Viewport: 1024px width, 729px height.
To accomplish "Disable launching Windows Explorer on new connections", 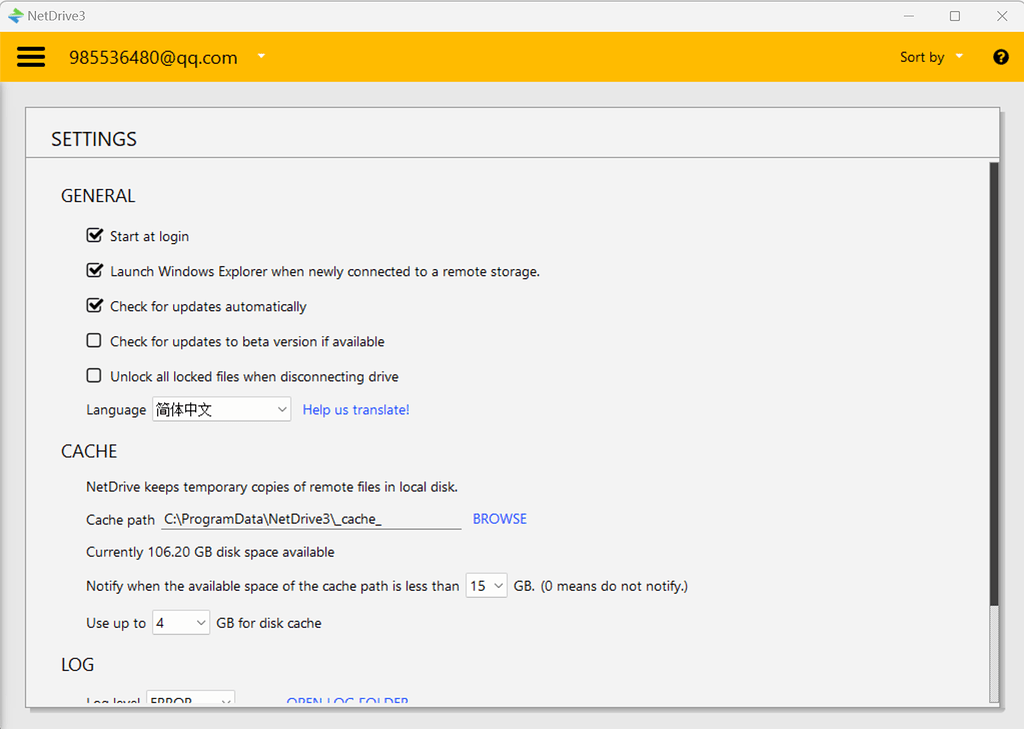I will coord(94,270).
